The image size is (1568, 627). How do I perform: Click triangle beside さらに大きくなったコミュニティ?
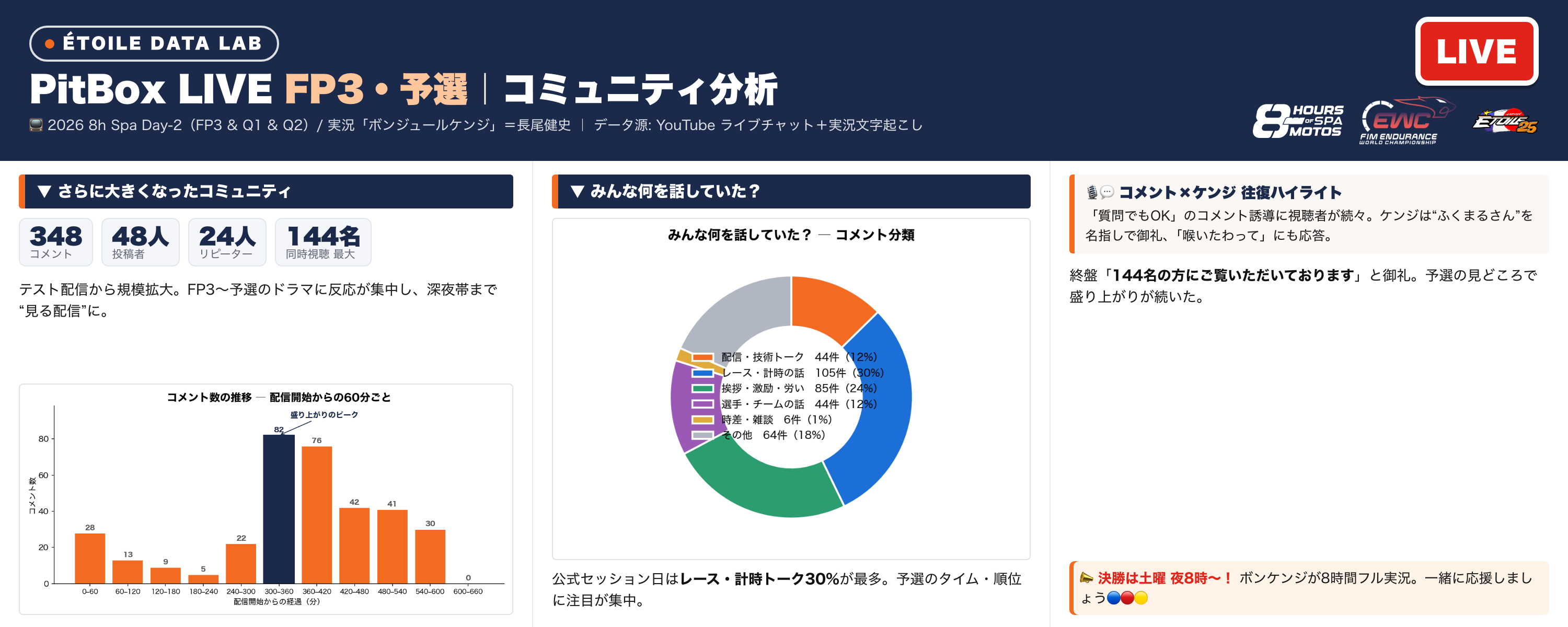[x=44, y=191]
